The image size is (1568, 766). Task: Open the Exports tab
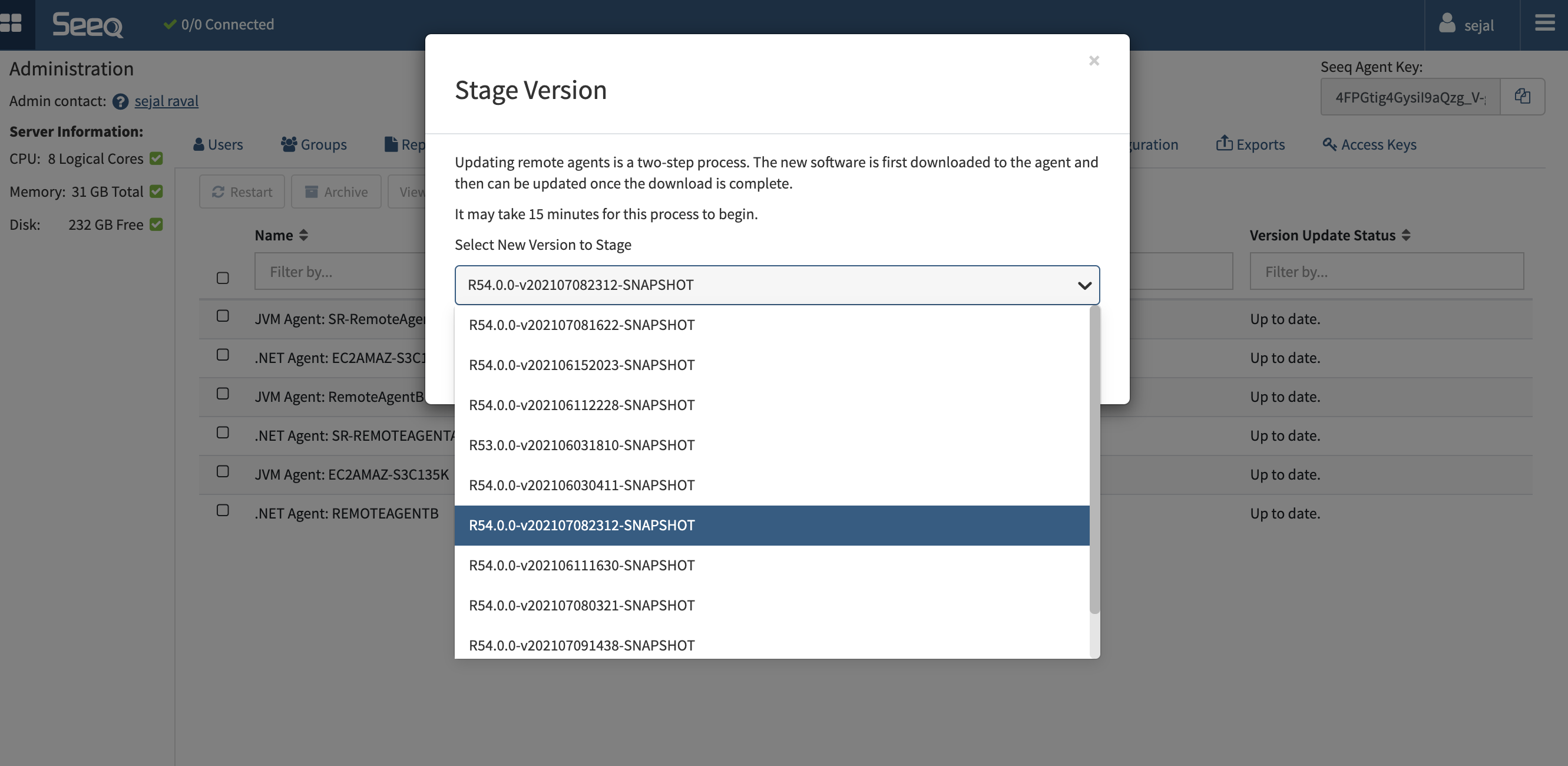(1251, 144)
